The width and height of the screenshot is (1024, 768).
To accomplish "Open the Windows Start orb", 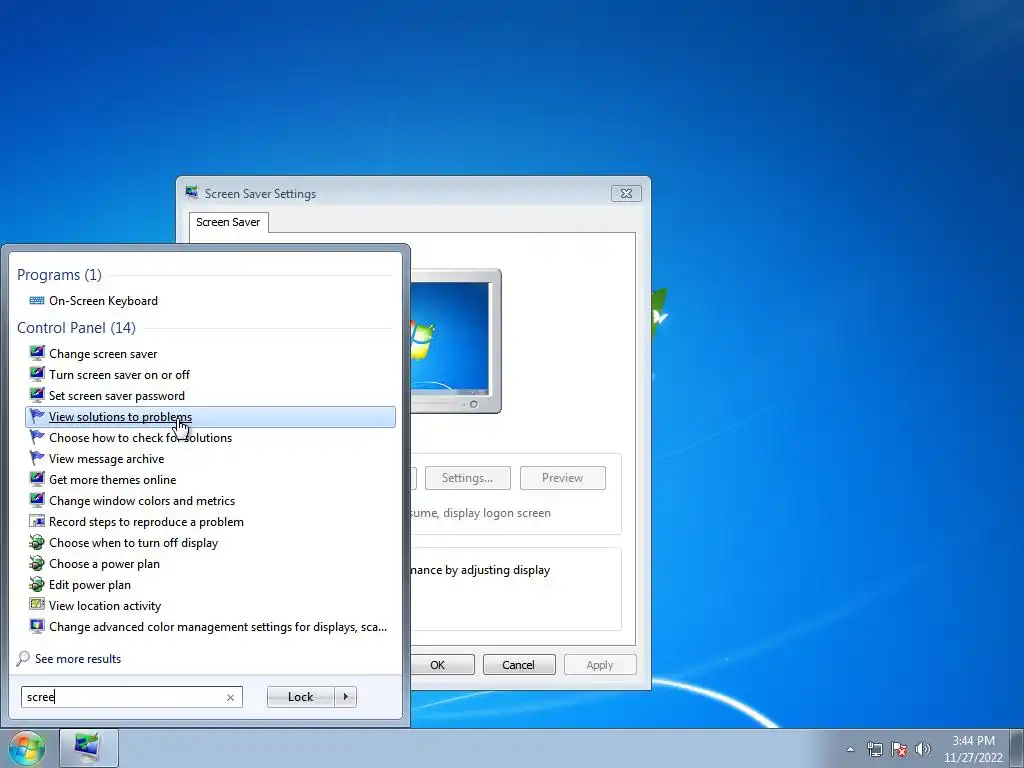I will coord(27,748).
